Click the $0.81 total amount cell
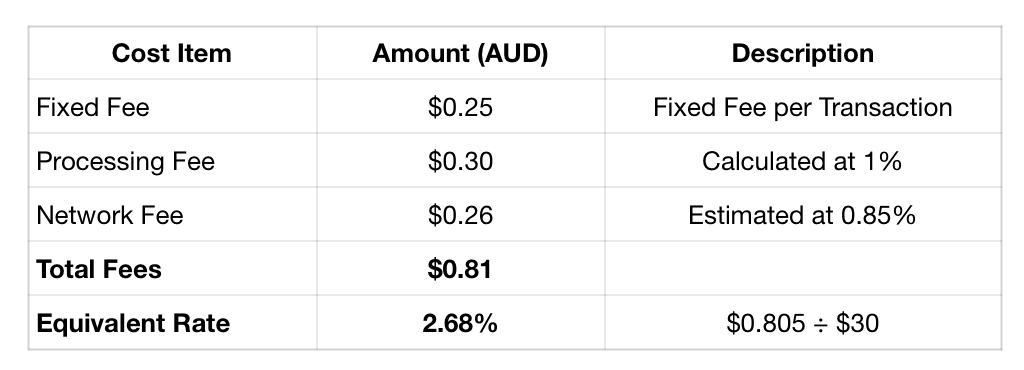The image size is (1024, 370). pyautogui.click(x=460, y=269)
